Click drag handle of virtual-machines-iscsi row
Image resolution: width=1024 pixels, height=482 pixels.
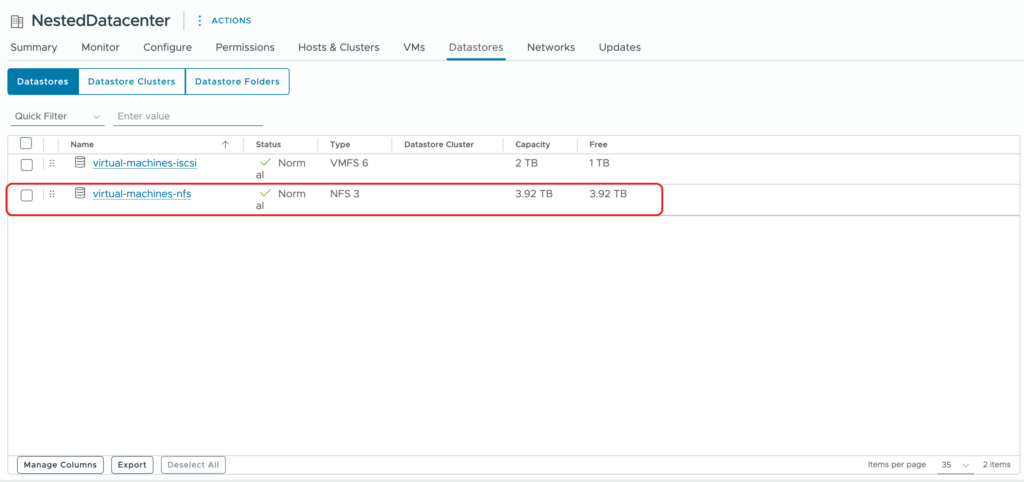click(x=52, y=164)
